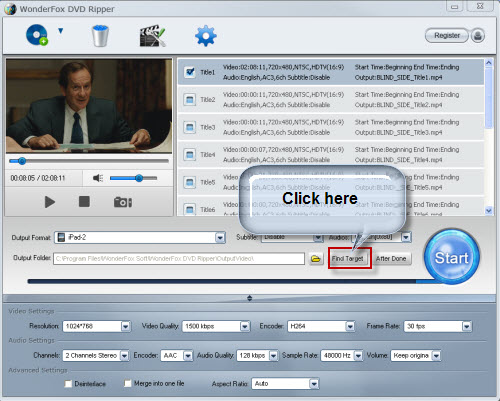Screen dimensions: 500x401
Task: Click the big Start button
Action: click(x=452, y=257)
